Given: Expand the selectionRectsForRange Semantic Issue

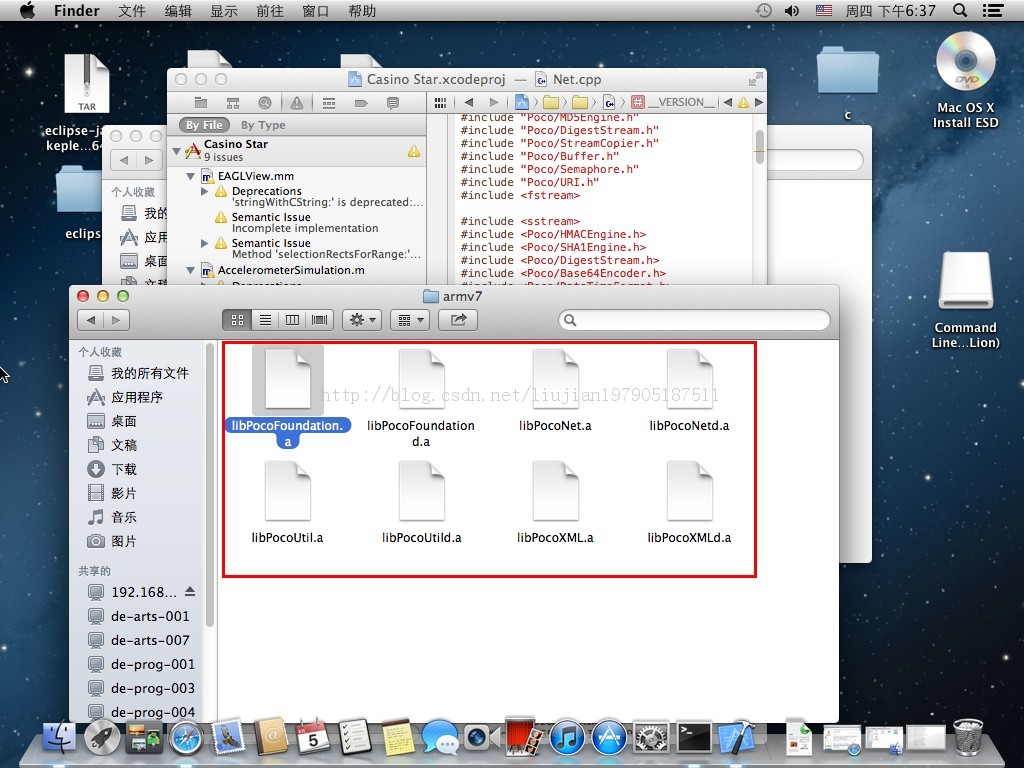Looking at the screenshot, I should pos(204,243).
